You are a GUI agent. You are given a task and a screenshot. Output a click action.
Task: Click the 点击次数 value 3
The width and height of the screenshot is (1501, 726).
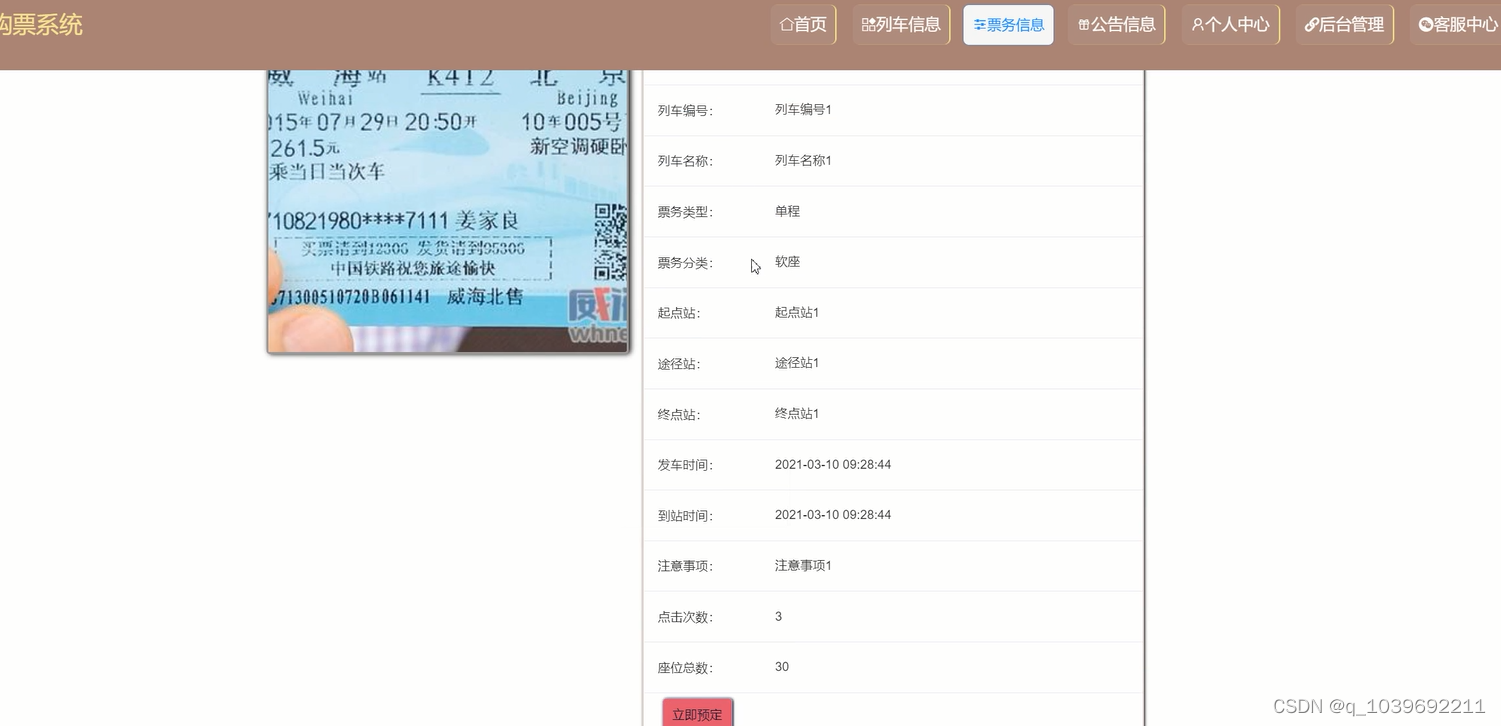(x=779, y=617)
